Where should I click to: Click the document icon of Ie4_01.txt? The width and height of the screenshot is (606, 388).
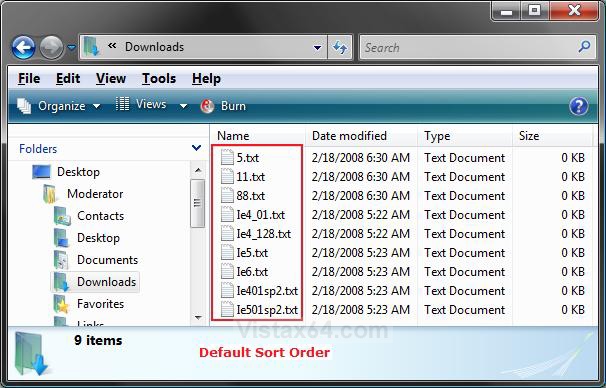click(227, 214)
